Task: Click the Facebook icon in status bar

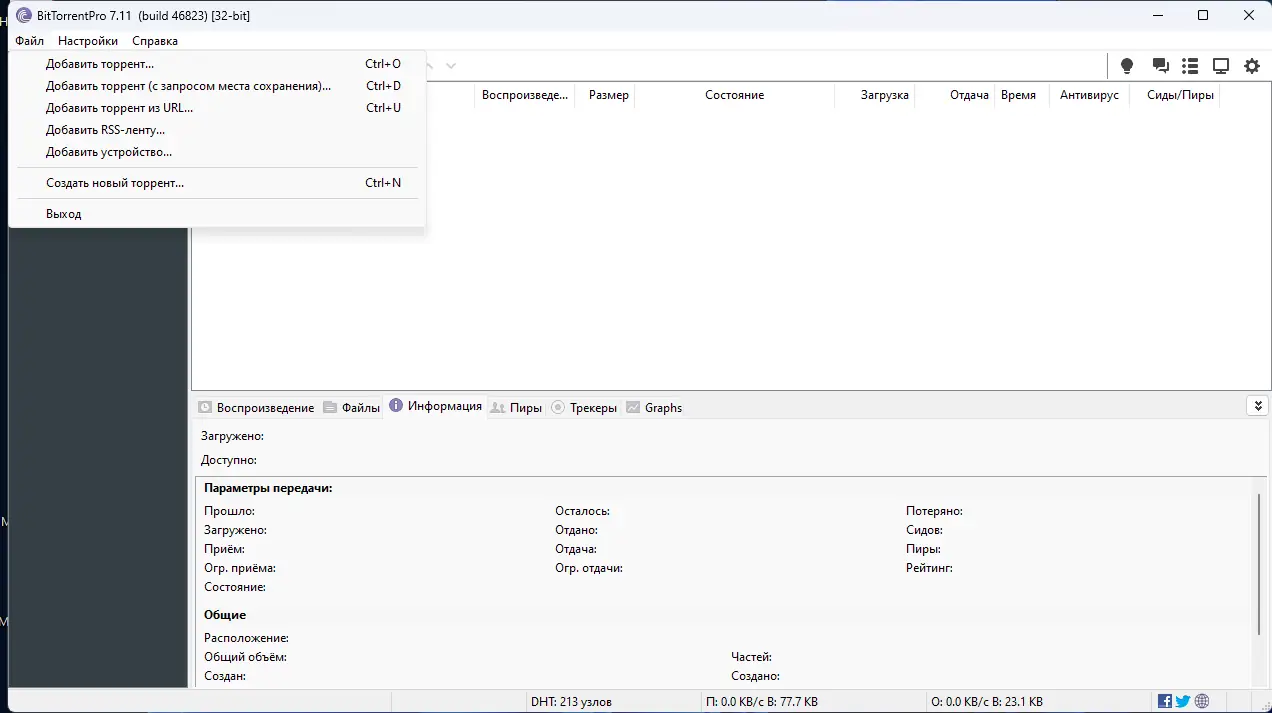Action: [x=1165, y=701]
